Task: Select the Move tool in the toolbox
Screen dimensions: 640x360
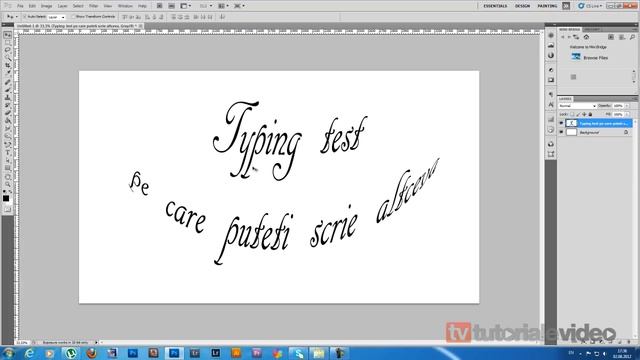Action: [x=7, y=35]
